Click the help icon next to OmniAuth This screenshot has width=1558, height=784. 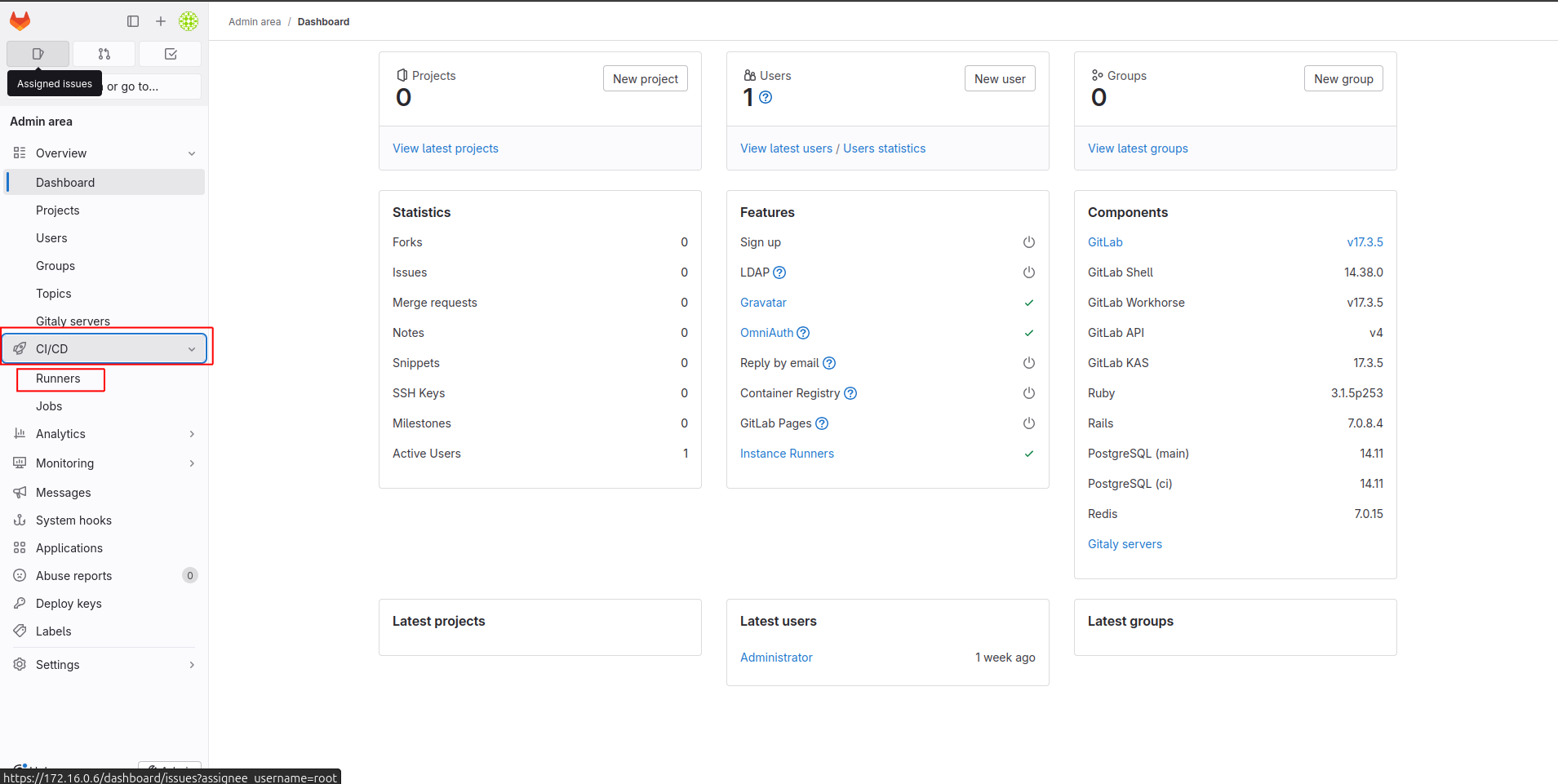point(803,333)
